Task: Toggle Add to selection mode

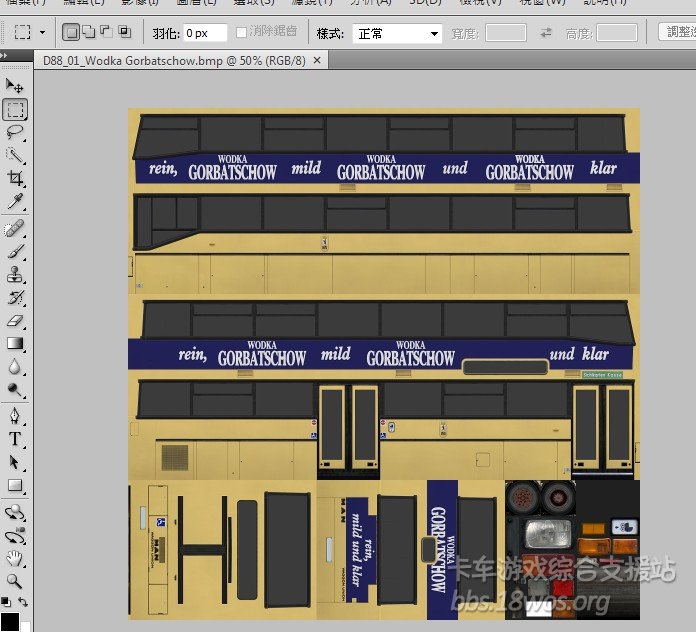Action: [89, 32]
